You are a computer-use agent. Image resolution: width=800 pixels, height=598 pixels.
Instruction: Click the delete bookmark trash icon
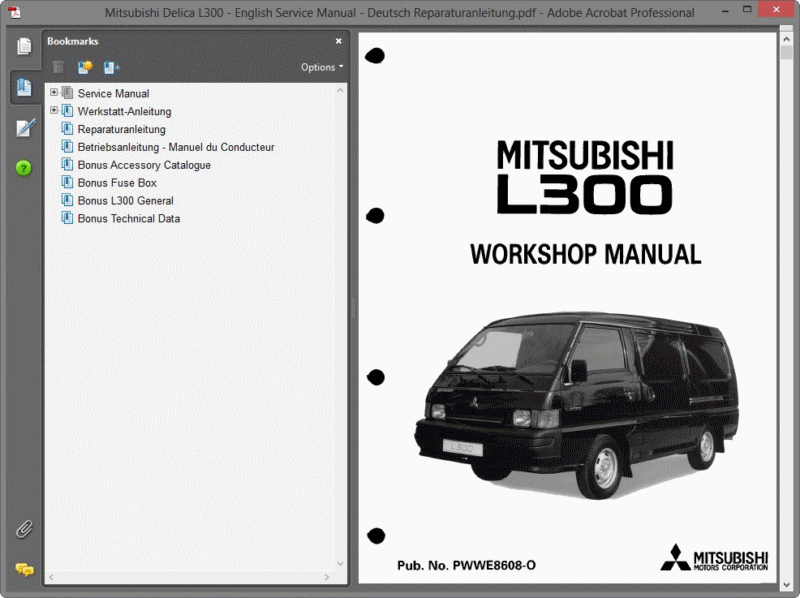(58, 67)
